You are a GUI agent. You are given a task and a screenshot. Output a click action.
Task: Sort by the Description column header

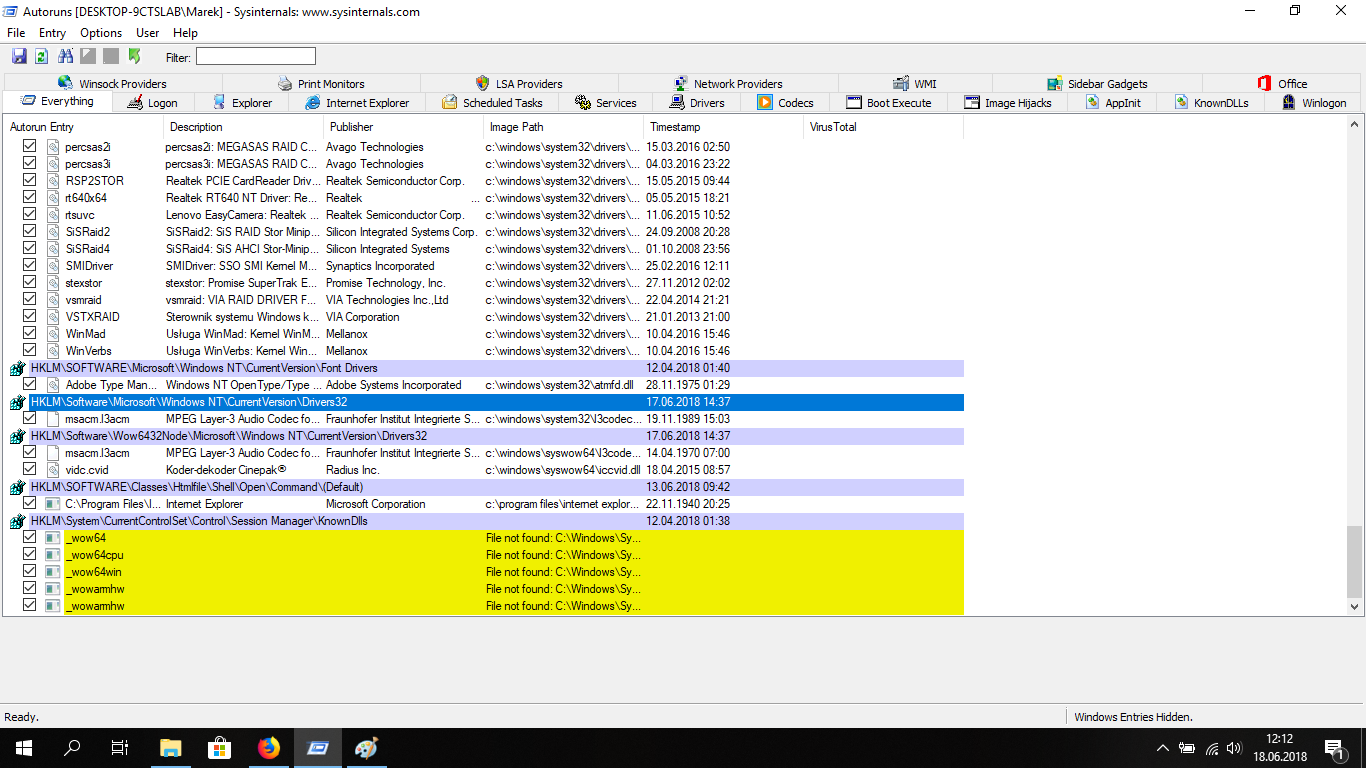243,127
